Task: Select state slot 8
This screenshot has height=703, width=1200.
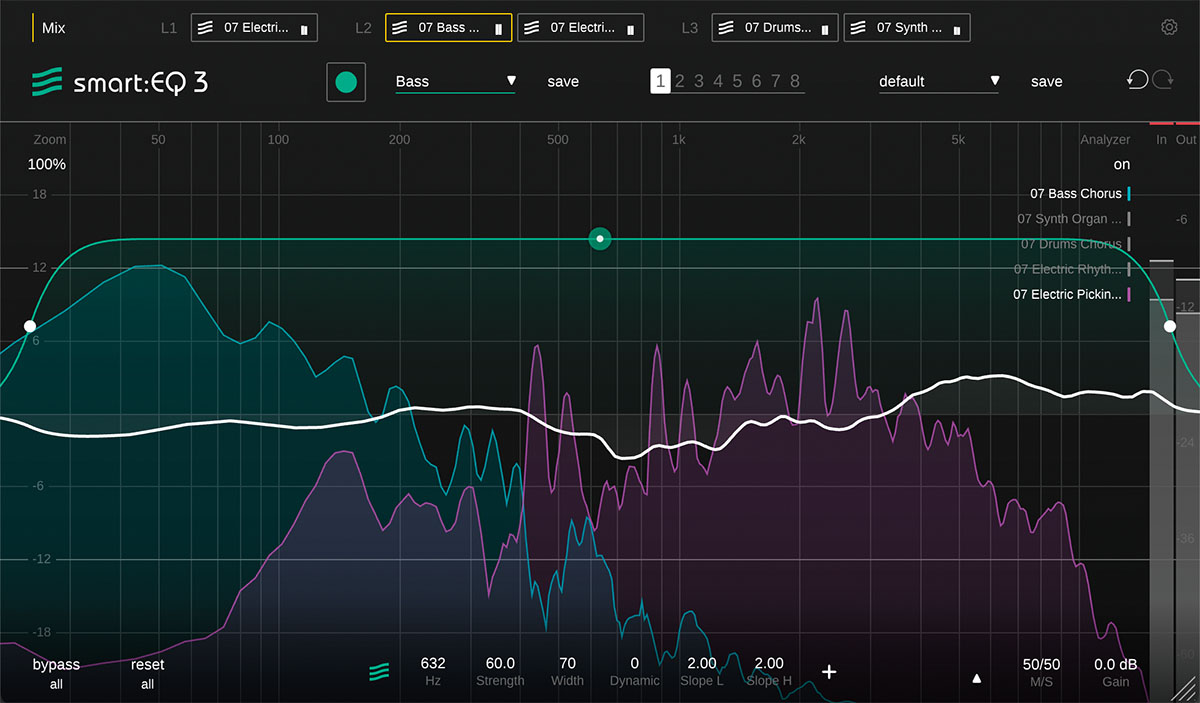Action: [795, 82]
